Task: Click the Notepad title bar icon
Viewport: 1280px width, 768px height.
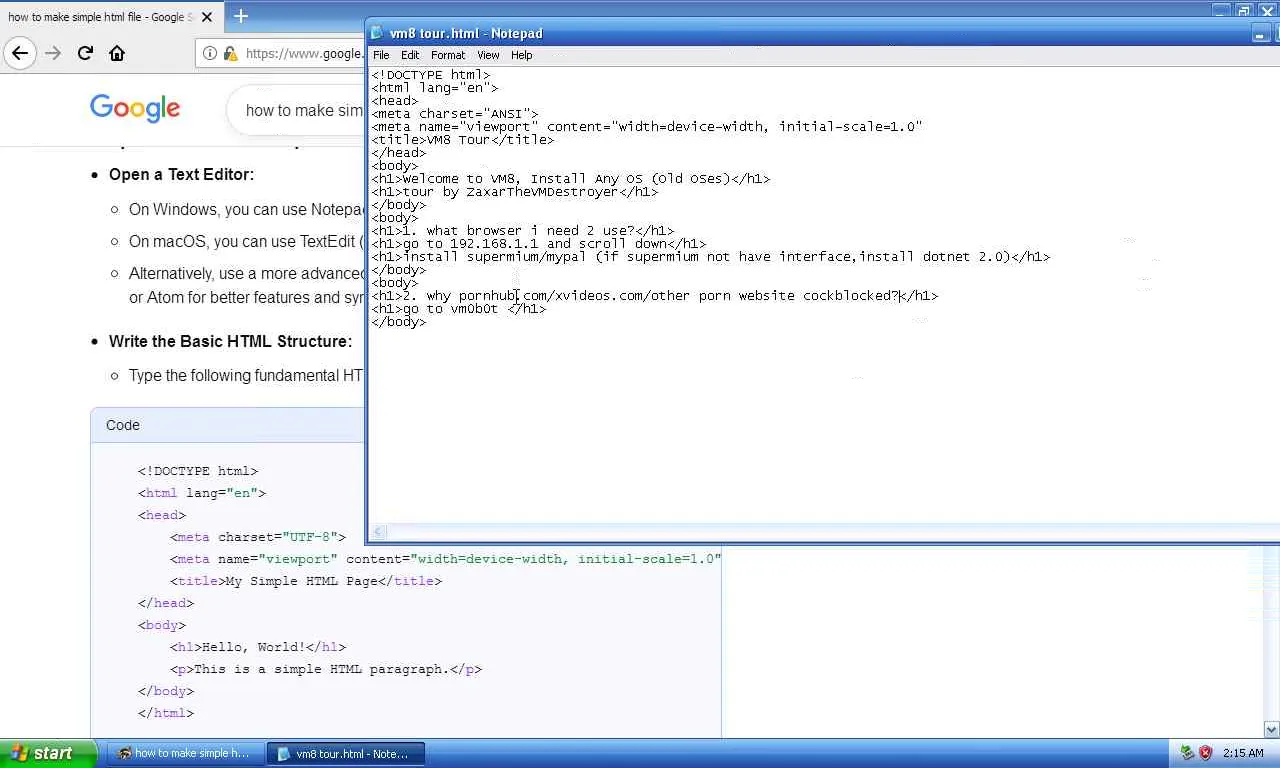Action: point(377,33)
